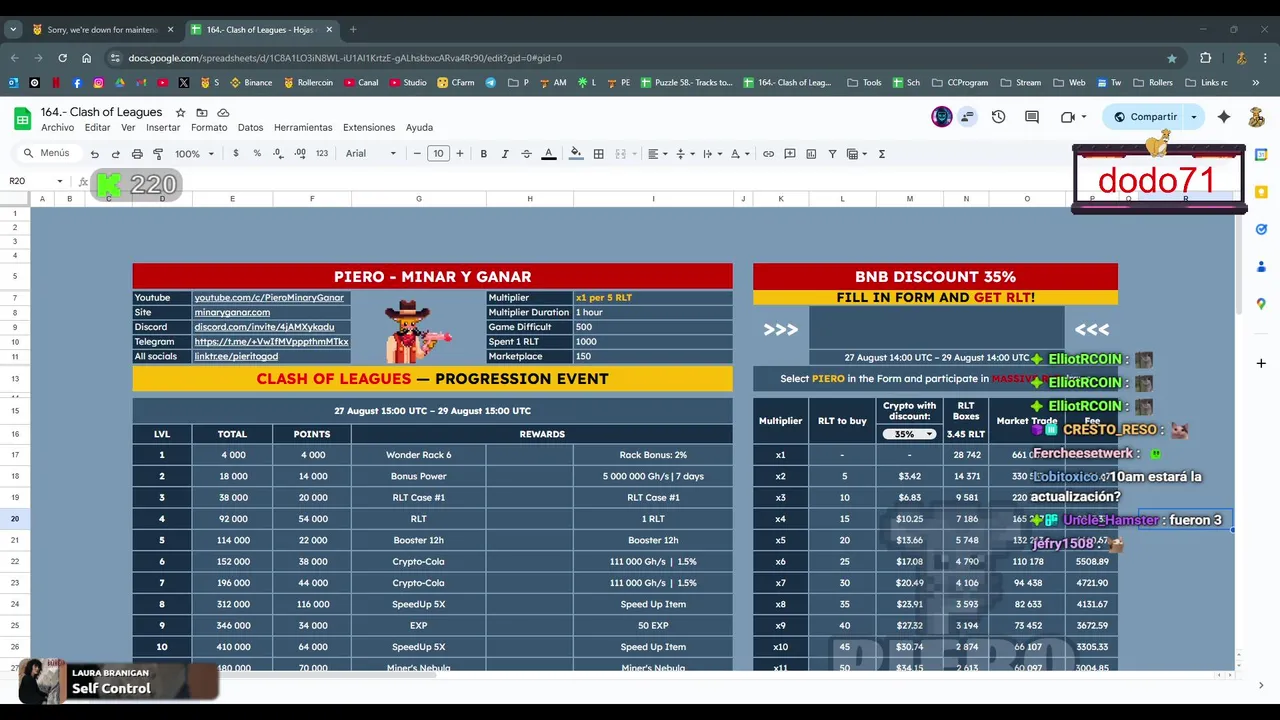The width and height of the screenshot is (1280, 720).
Task: Format as percent with the % icon
Action: point(257,154)
